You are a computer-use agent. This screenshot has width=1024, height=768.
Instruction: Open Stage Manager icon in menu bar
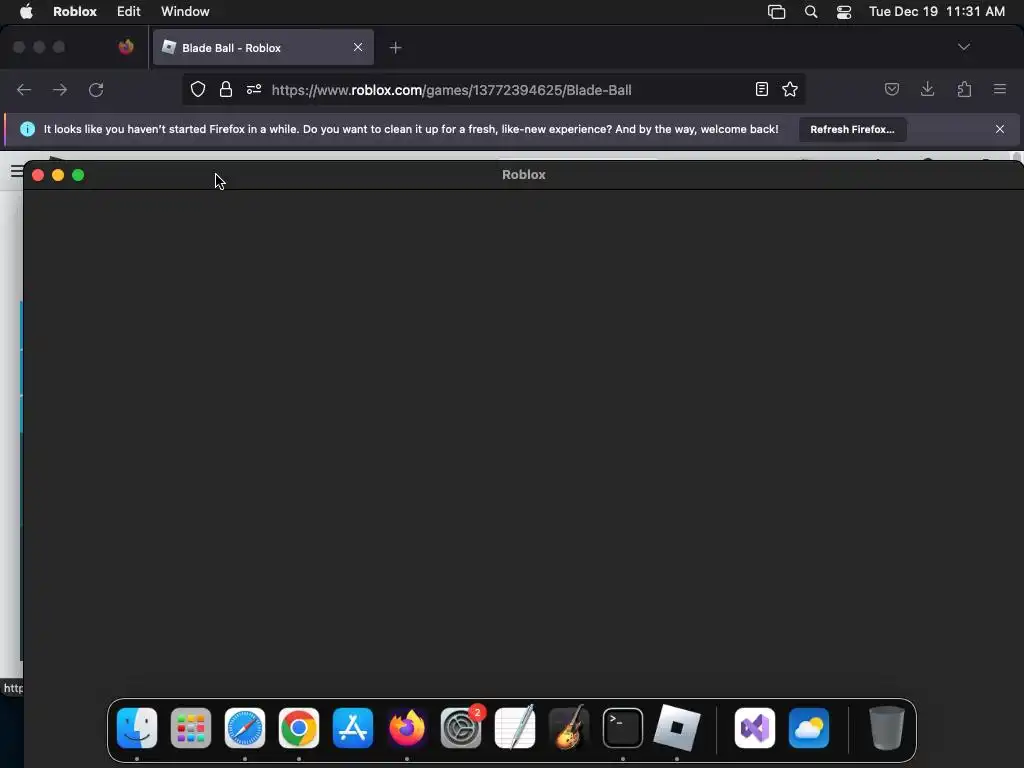click(x=776, y=12)
